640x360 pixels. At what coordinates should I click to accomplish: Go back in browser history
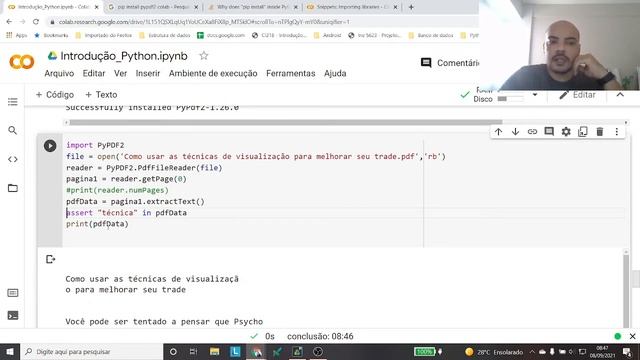9,22
